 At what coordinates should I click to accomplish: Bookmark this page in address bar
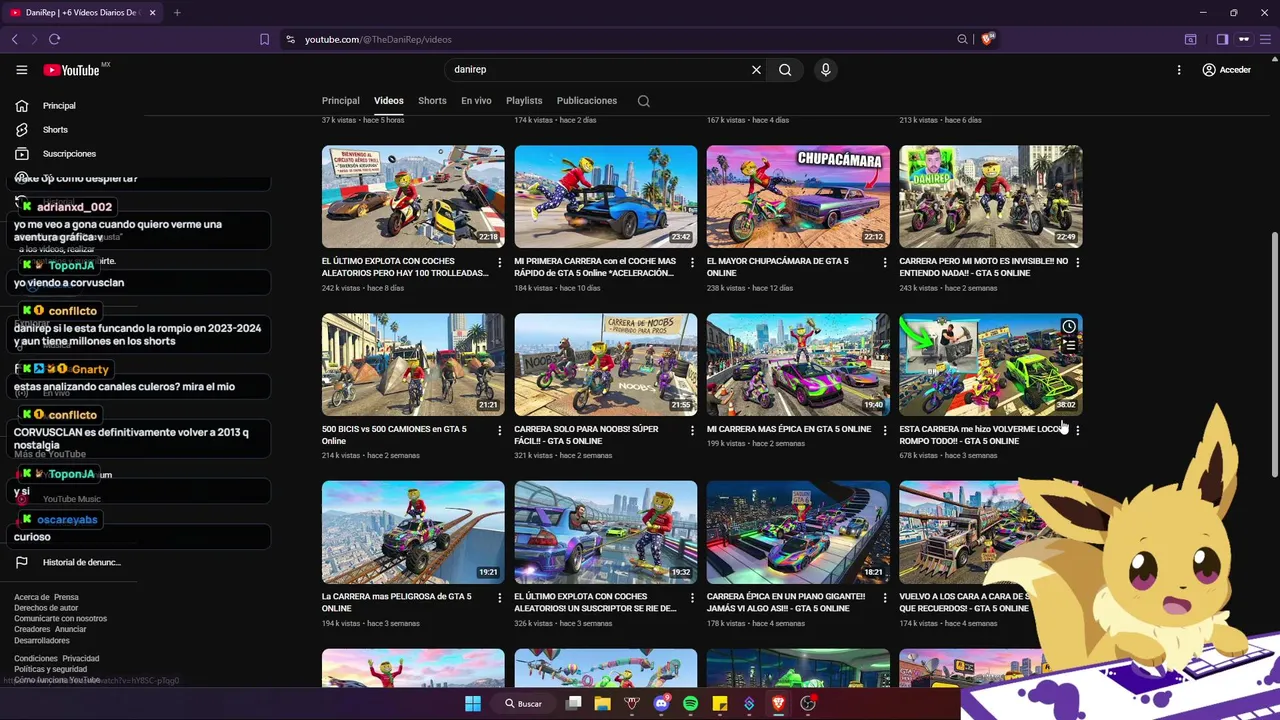[x=264, y=39]
